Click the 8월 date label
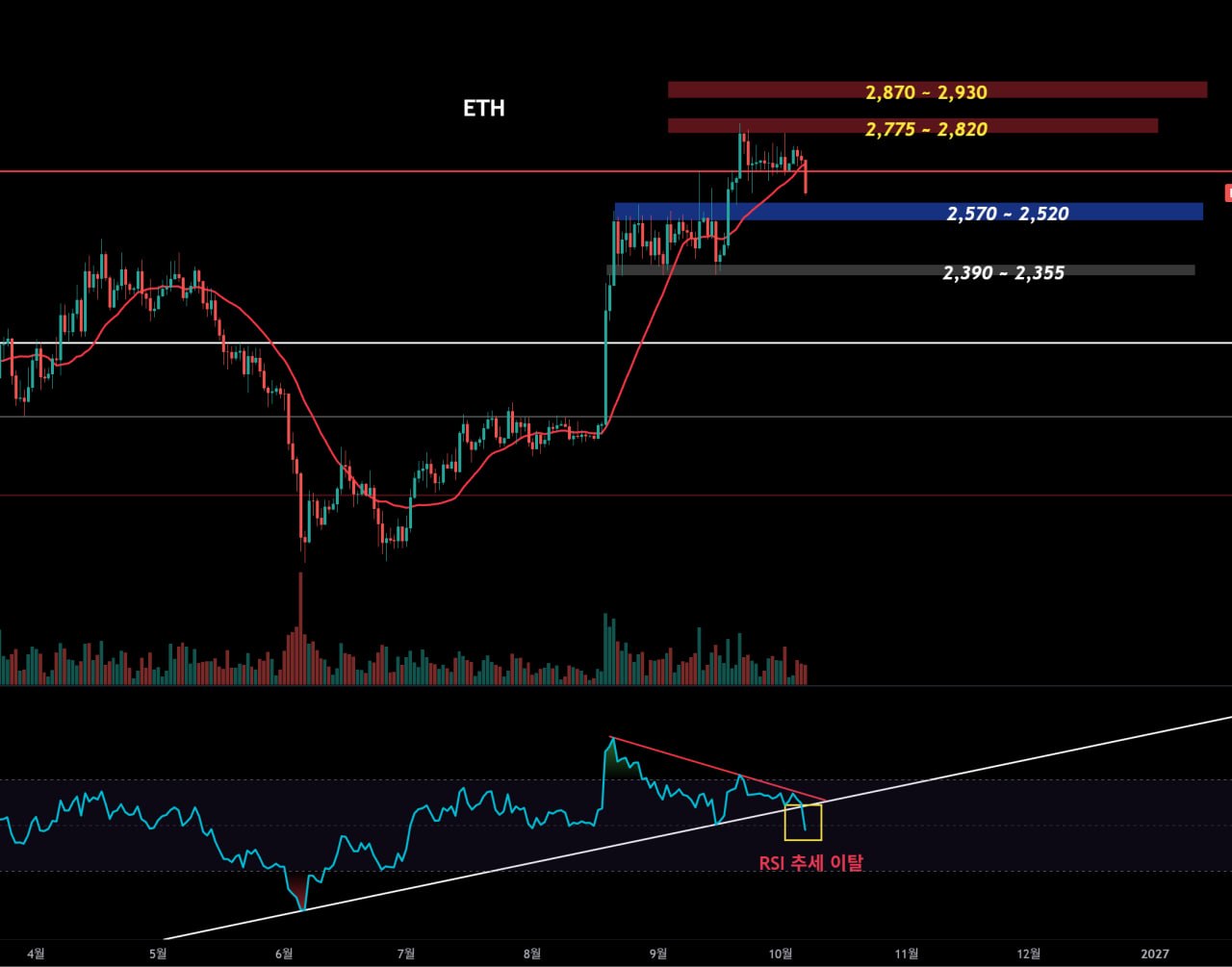The width and height of the screenshot is (1232, 967). pos(532,954)
